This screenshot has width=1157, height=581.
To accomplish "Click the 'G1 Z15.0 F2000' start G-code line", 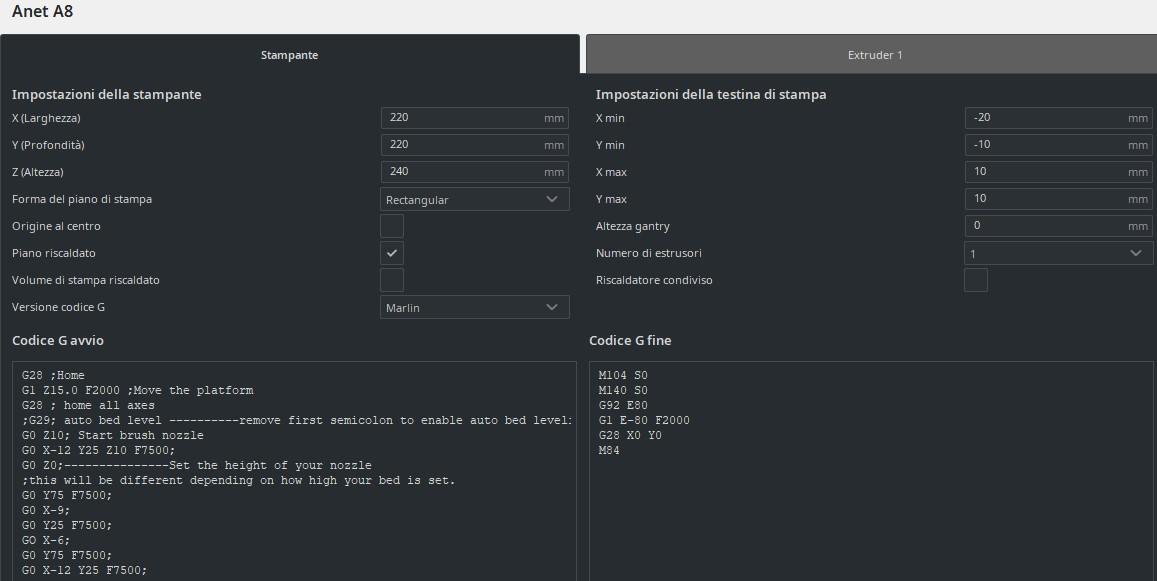I will [x=137, y=390].
